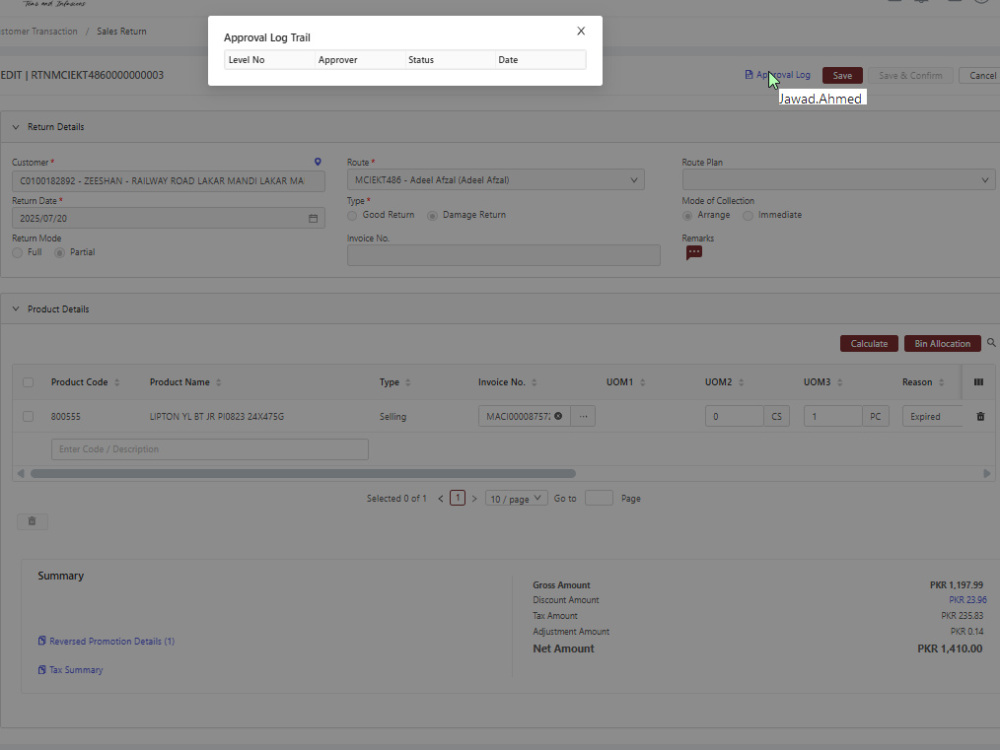Sort by Reason column
This screenshot has width=1000, height=750.
tap(941, 382)
